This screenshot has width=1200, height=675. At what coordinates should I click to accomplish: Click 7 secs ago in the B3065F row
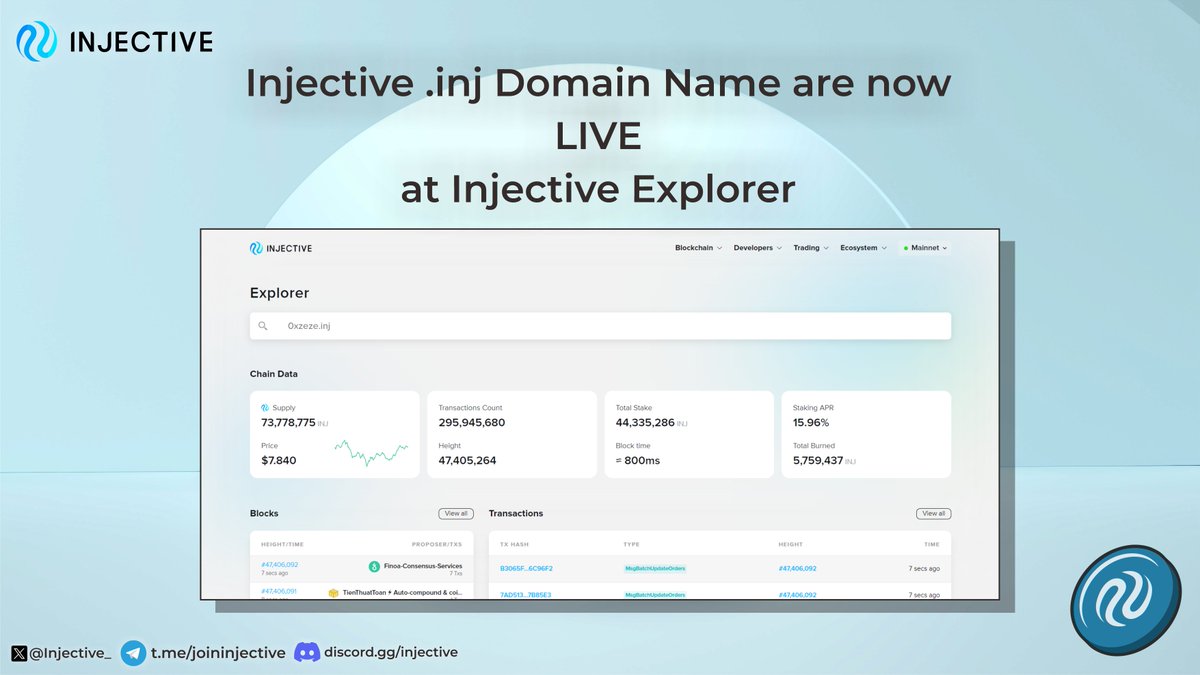click(924, 568)
